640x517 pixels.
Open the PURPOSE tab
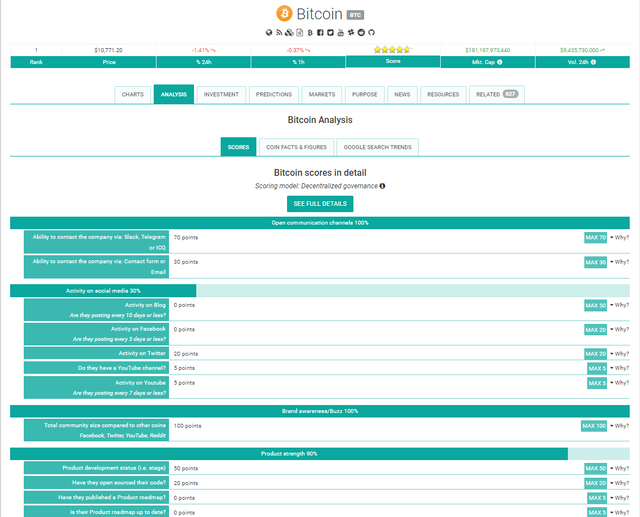coord(364,95)
